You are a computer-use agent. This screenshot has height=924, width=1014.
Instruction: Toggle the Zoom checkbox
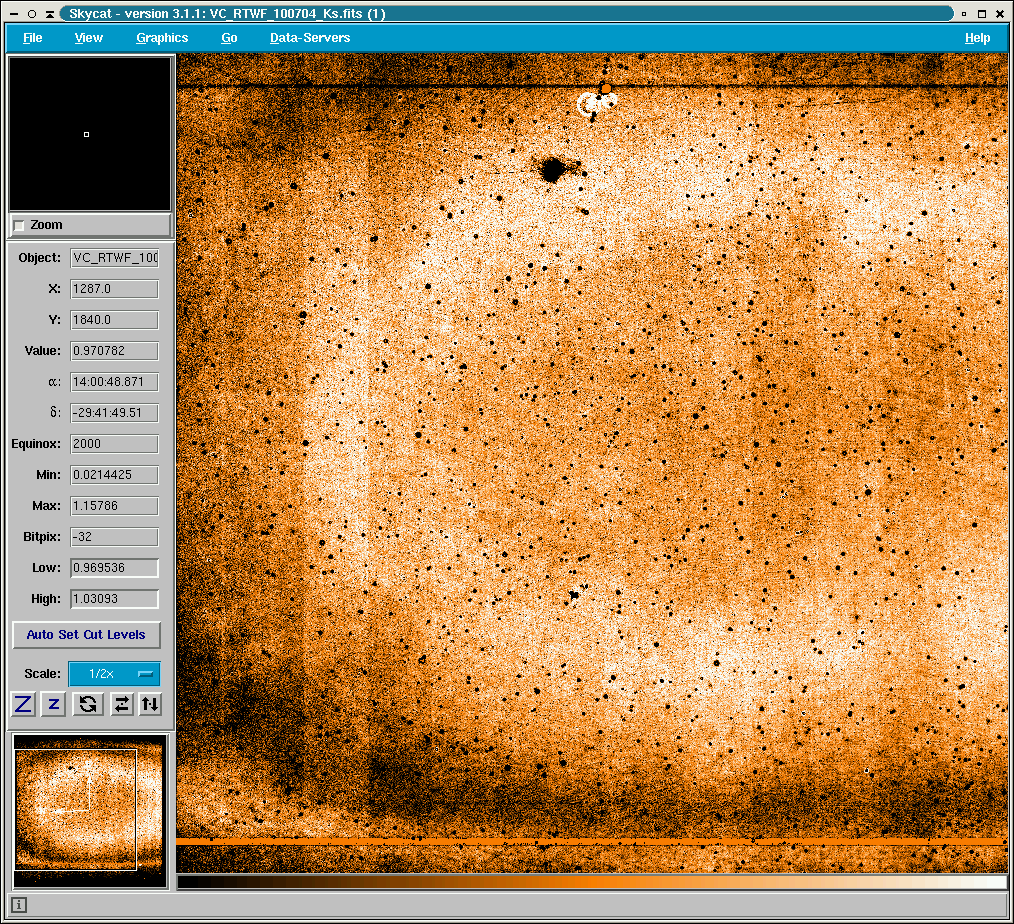click(x=19, y=225)
